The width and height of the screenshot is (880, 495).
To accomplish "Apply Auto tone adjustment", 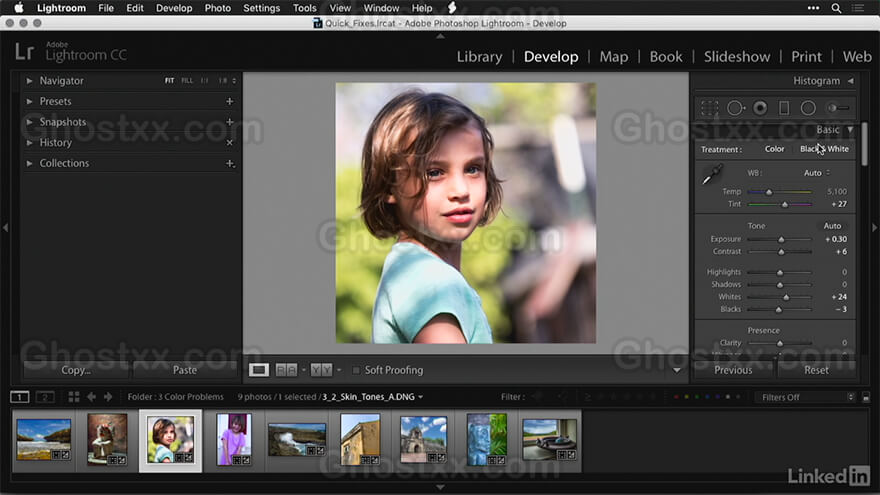I will pos(832,226).
